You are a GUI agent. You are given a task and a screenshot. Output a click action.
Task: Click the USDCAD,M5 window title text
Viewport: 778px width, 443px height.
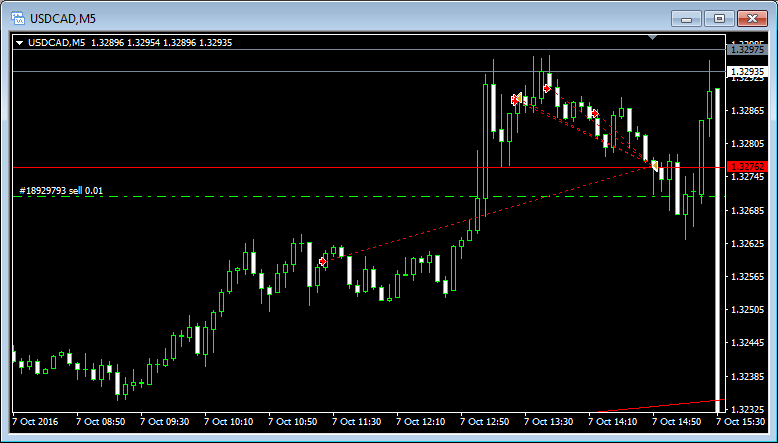(63, 19)
